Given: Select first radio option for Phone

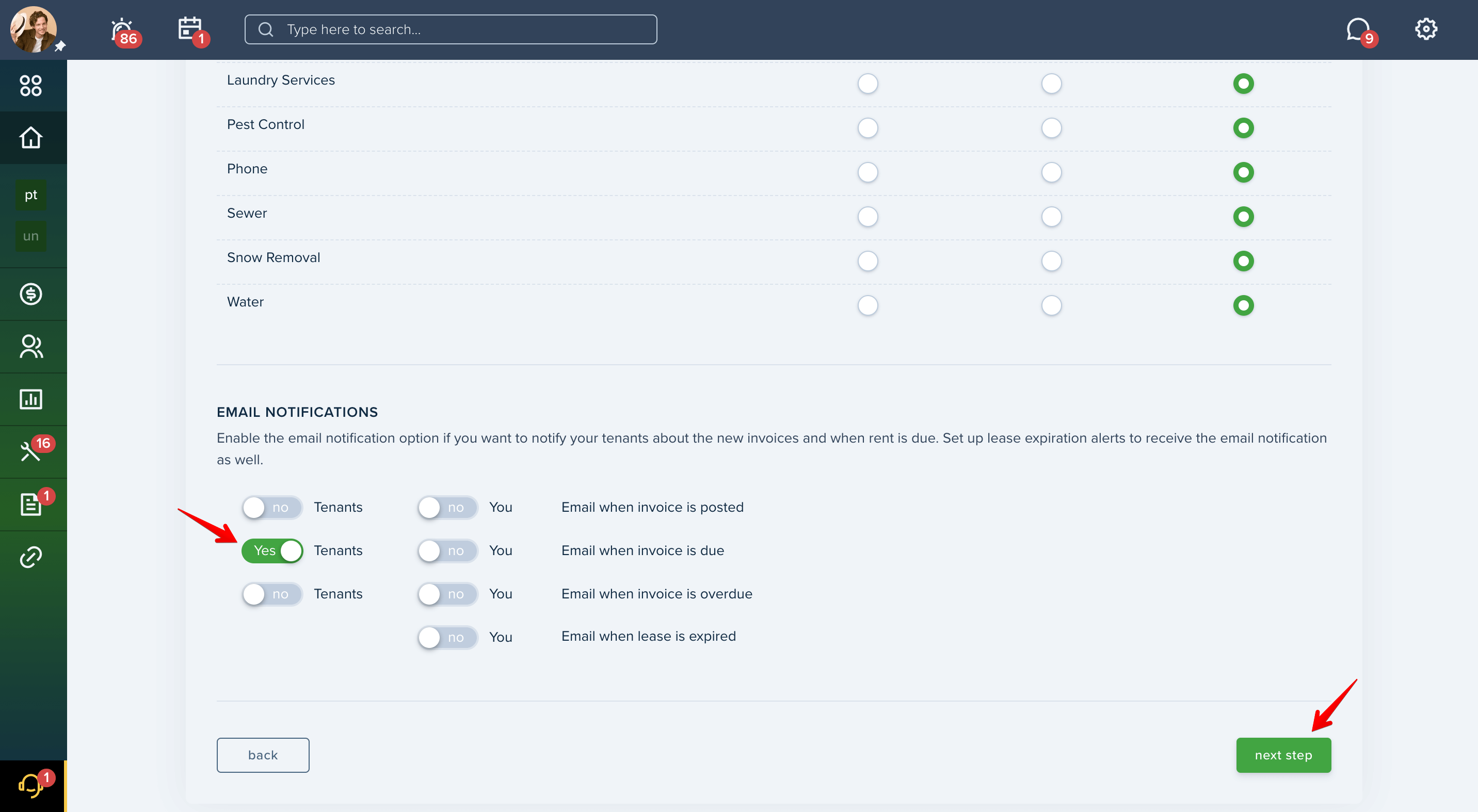Looking at the screenshot, I should tap(867, 172).
